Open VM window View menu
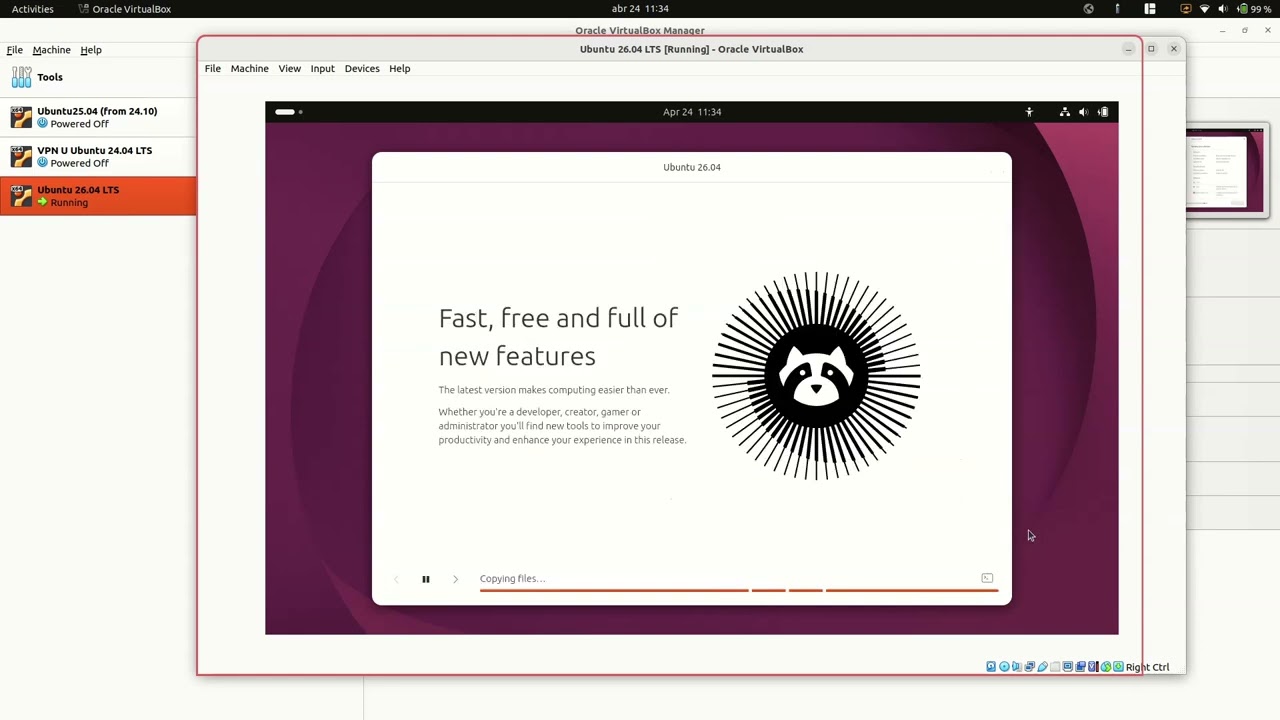The width and height of the screenshot is (1280, 720). tap(289, 68)
